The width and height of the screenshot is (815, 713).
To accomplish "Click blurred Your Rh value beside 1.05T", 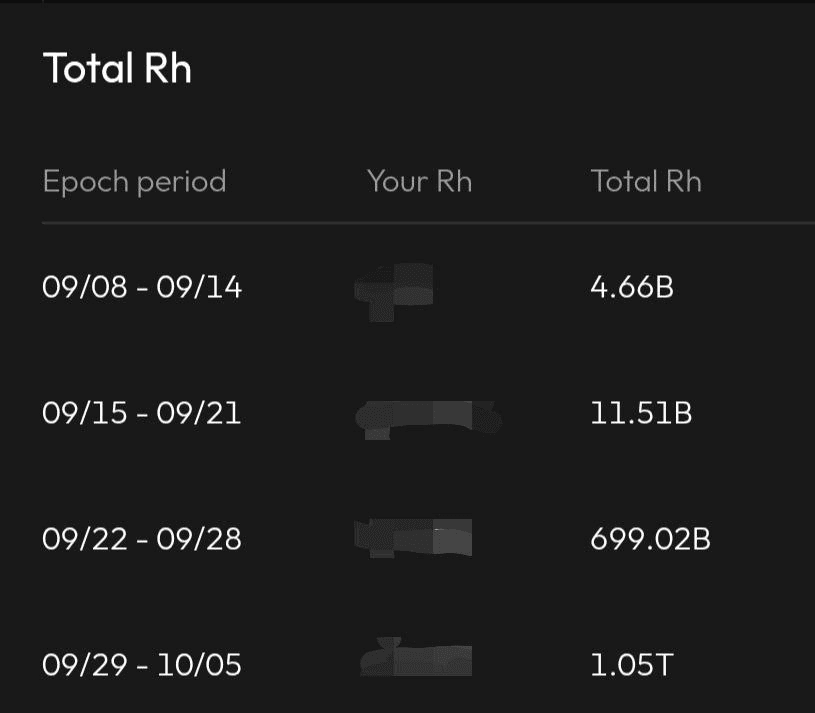I will tap(416, 660).
